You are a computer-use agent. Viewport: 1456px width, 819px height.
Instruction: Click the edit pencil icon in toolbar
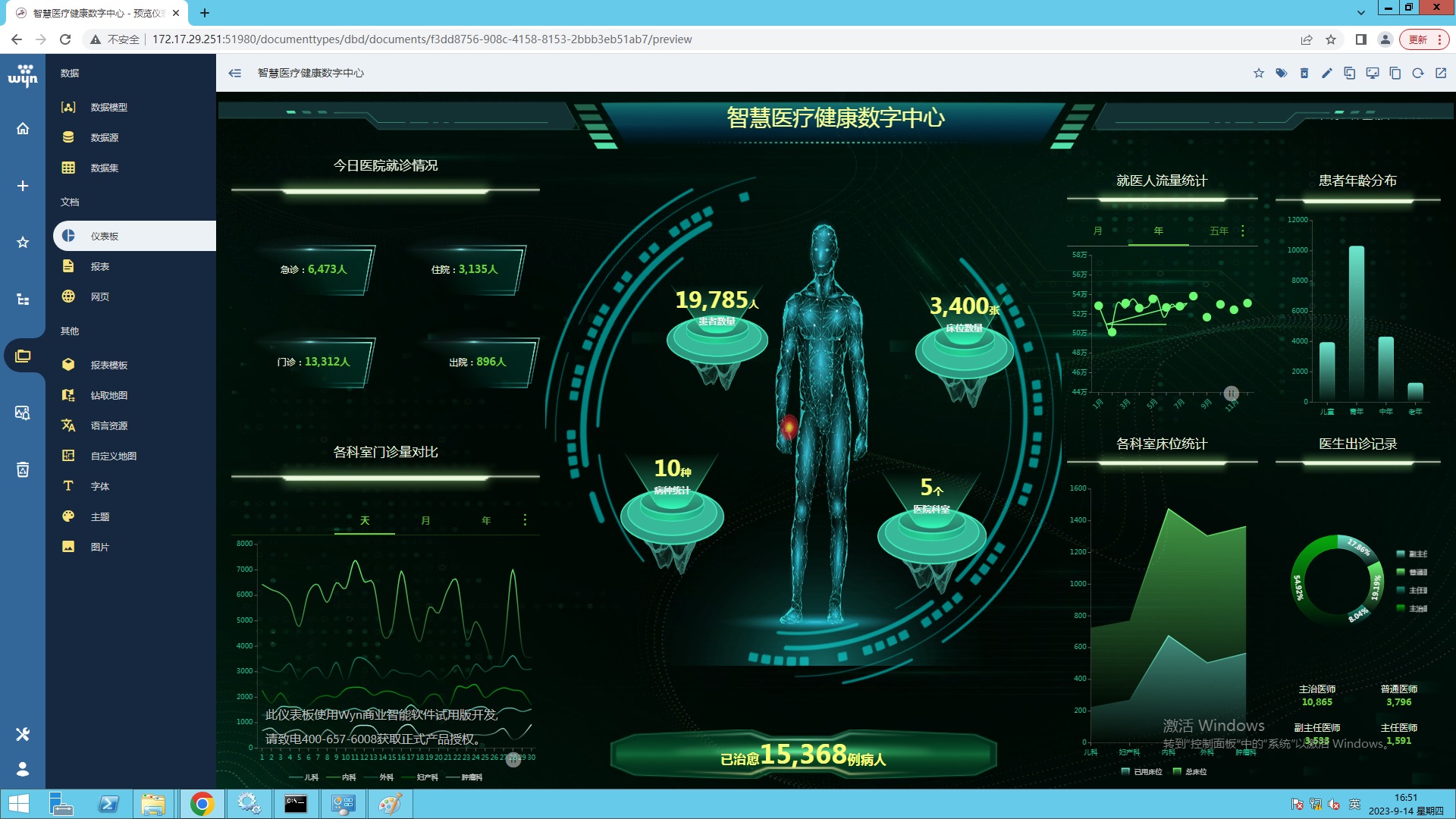click(1326, 73)
